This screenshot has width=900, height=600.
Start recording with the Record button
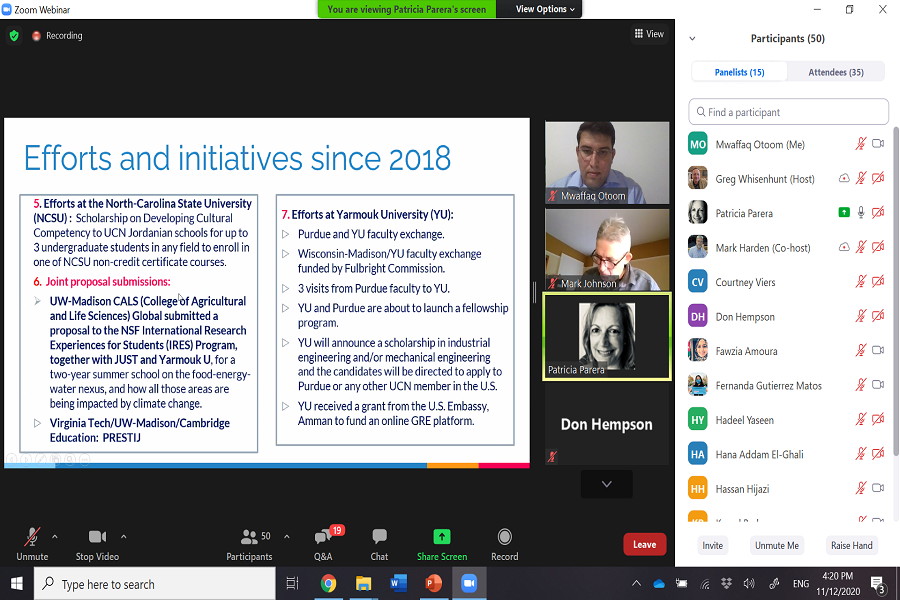coord(505,544)
